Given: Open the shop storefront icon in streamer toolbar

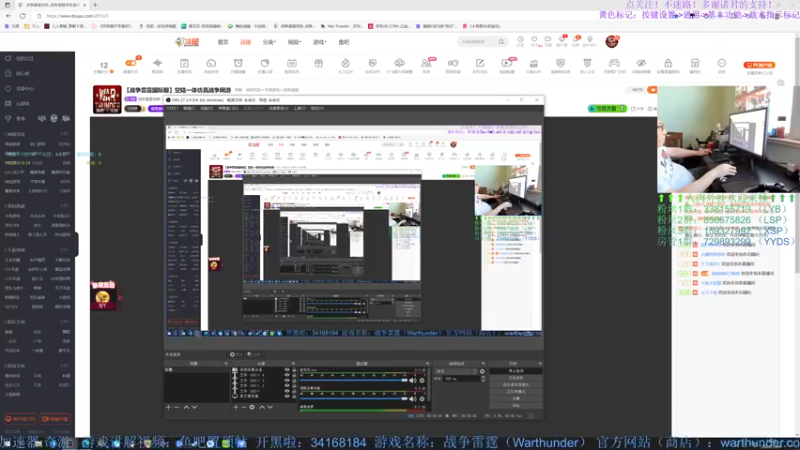Looking at the screenshot, I should [x=694, y=63].
